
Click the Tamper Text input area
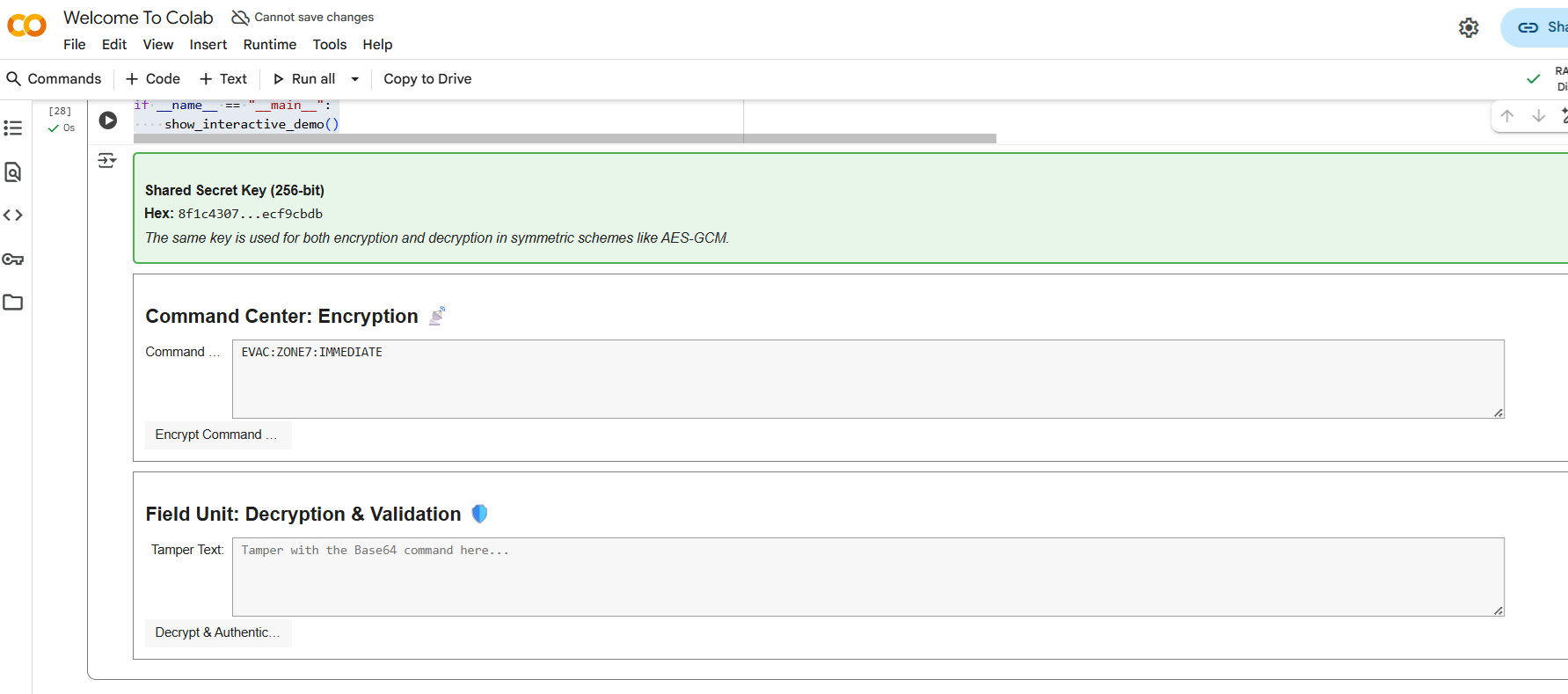click(x=867, y=577)
